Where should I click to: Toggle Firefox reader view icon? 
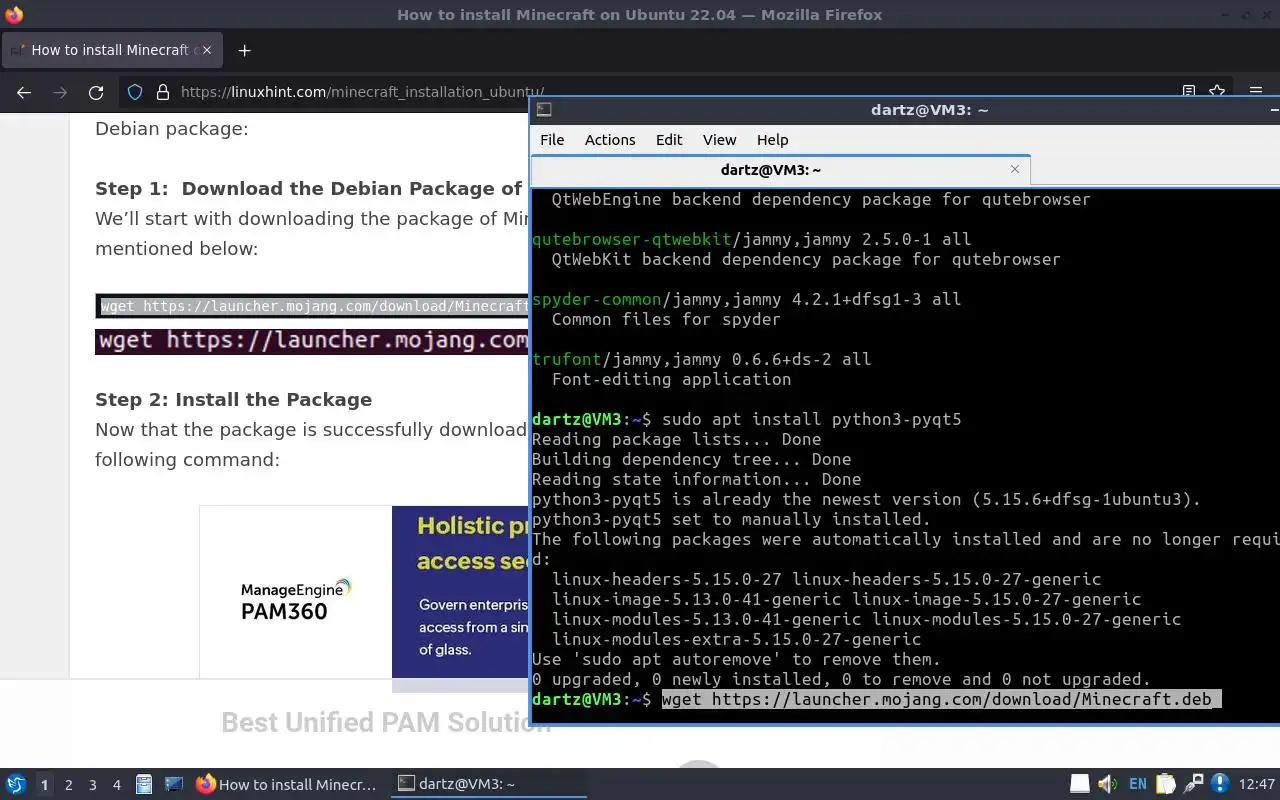(x=1189, y=91)
